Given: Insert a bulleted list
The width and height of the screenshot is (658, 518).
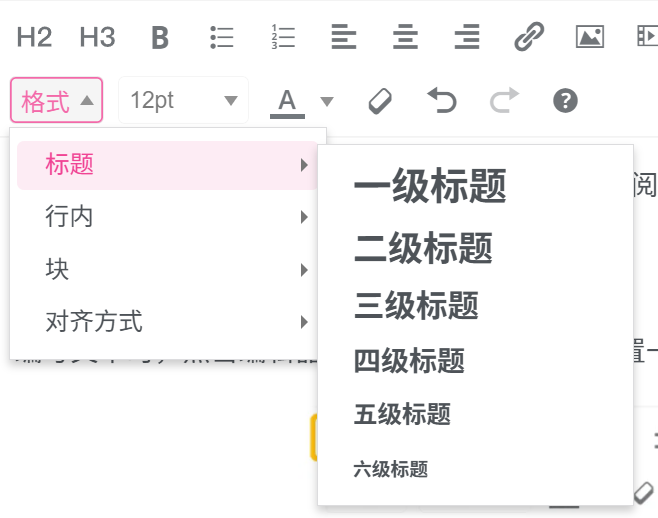Looking at the screenshot, I should pos(221,38).
